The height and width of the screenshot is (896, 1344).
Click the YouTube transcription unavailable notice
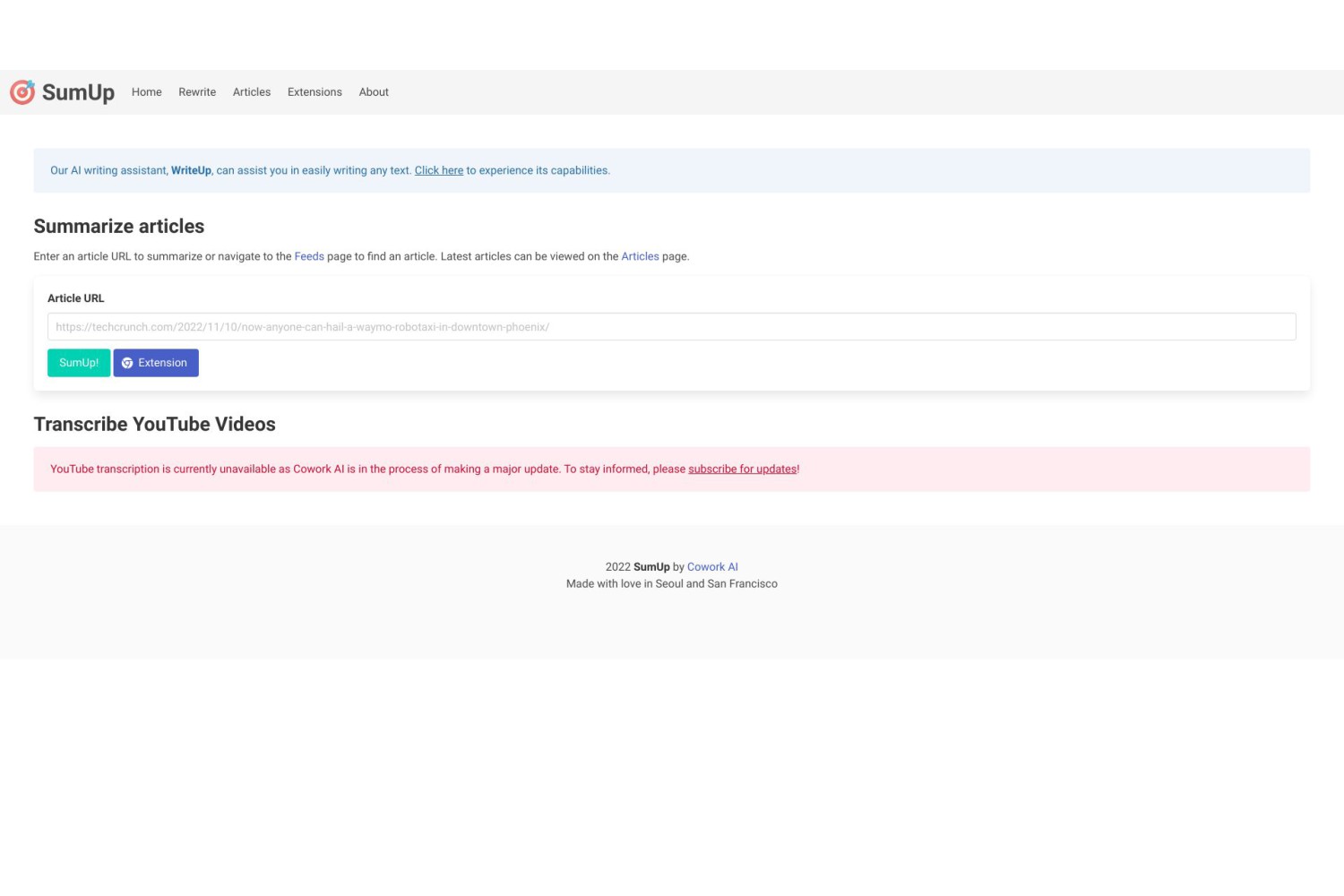tap(672, 469)
